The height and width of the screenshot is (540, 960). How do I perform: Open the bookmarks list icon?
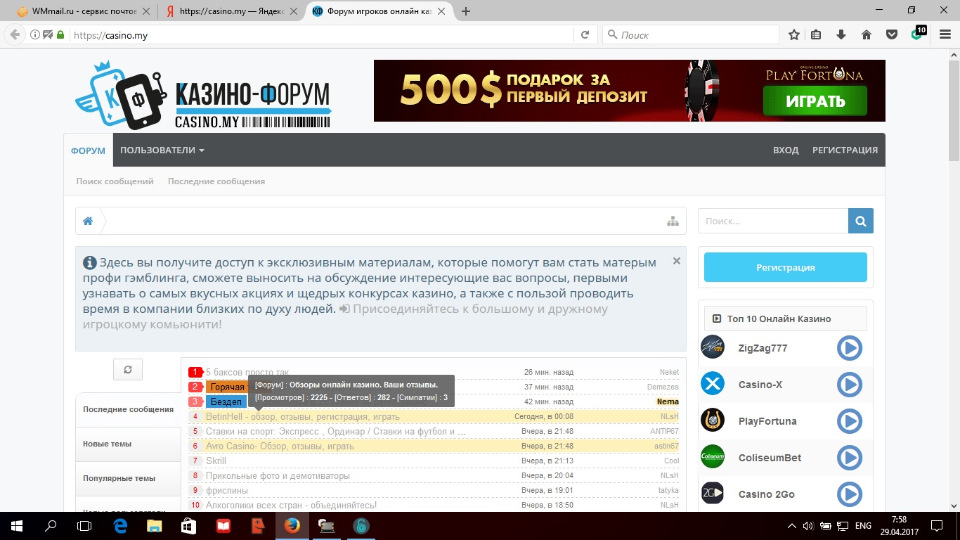pyautogui.click(x=816, y=35)
